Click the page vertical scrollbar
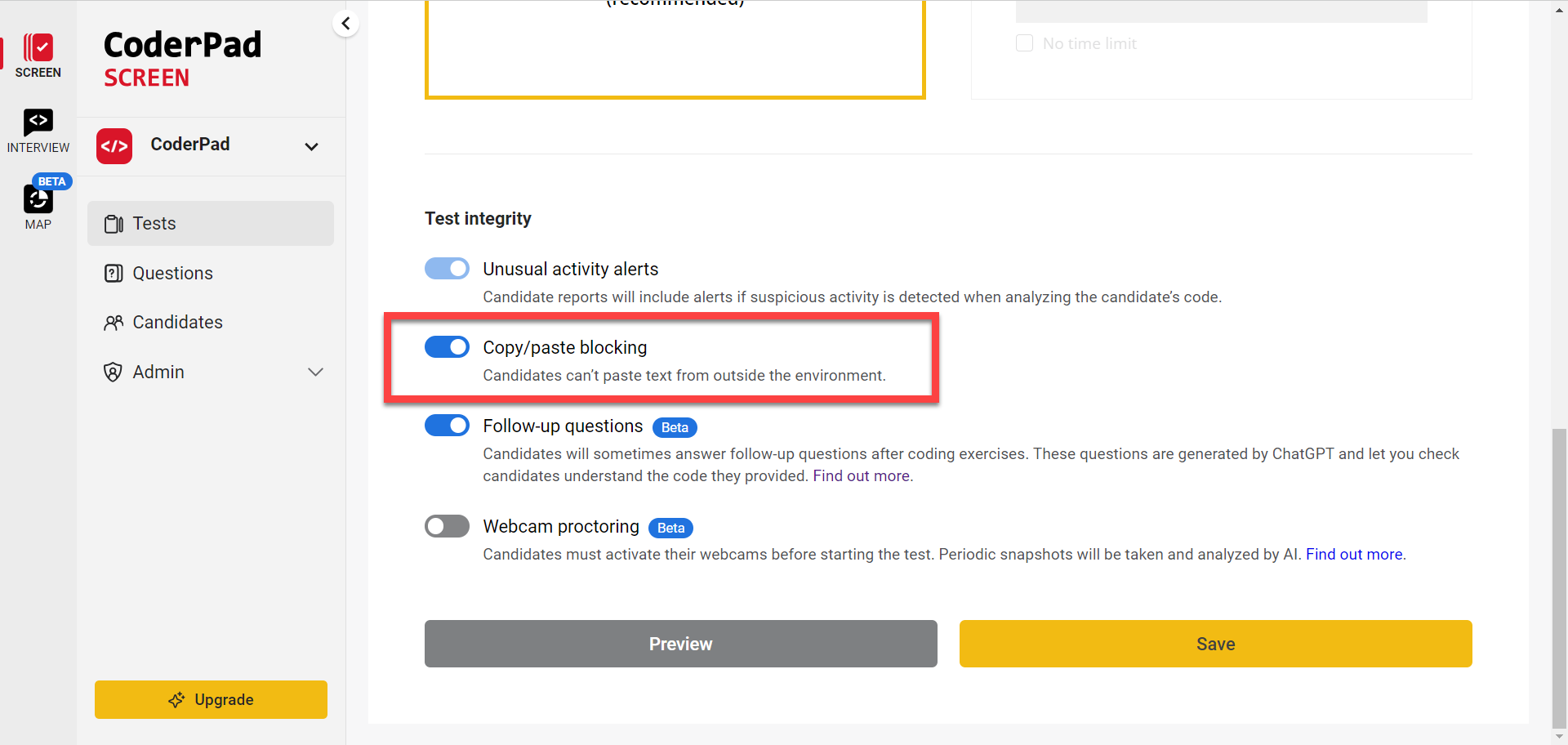 [x=1559, y=572]
